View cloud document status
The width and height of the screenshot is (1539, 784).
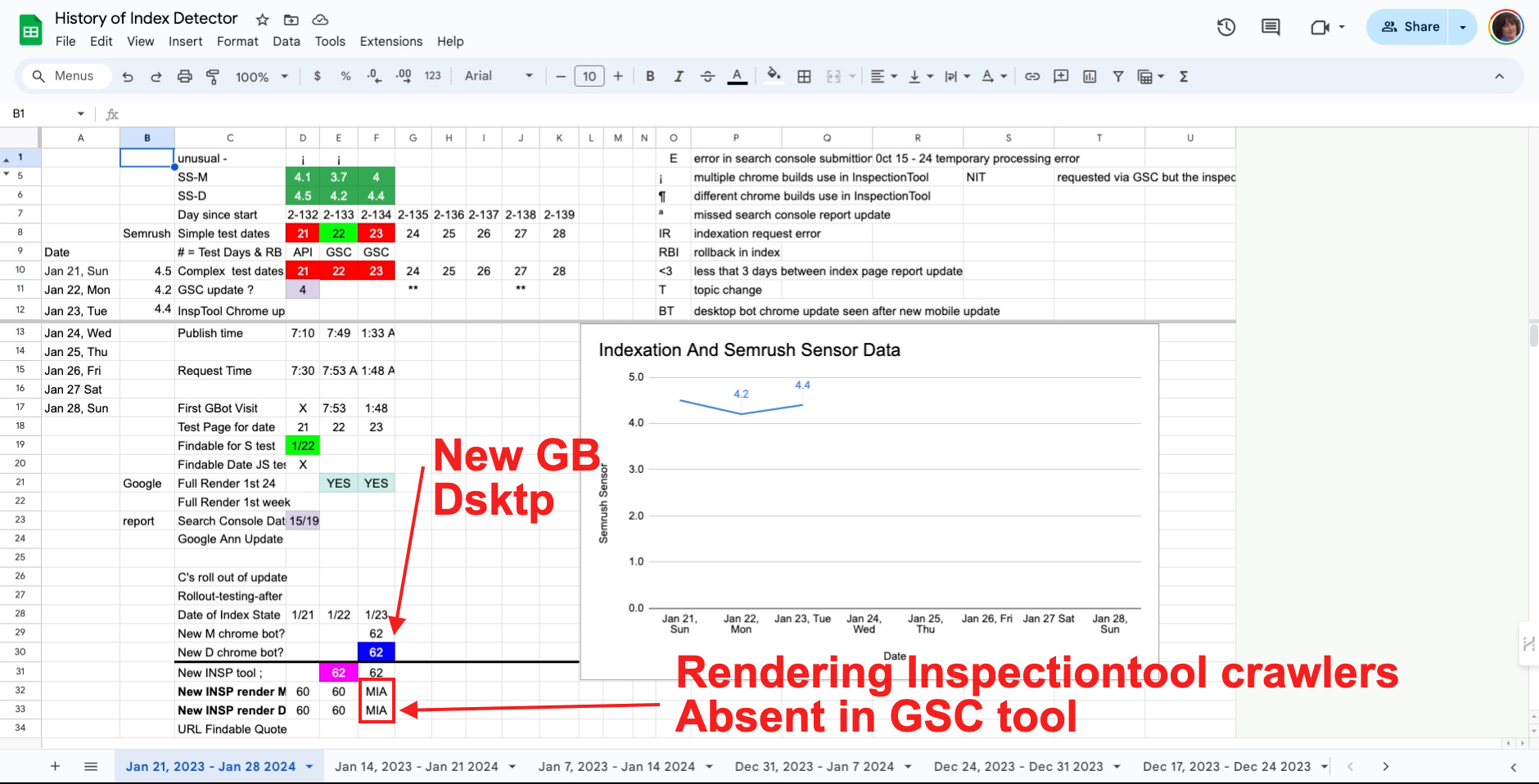tap(320, 20)
